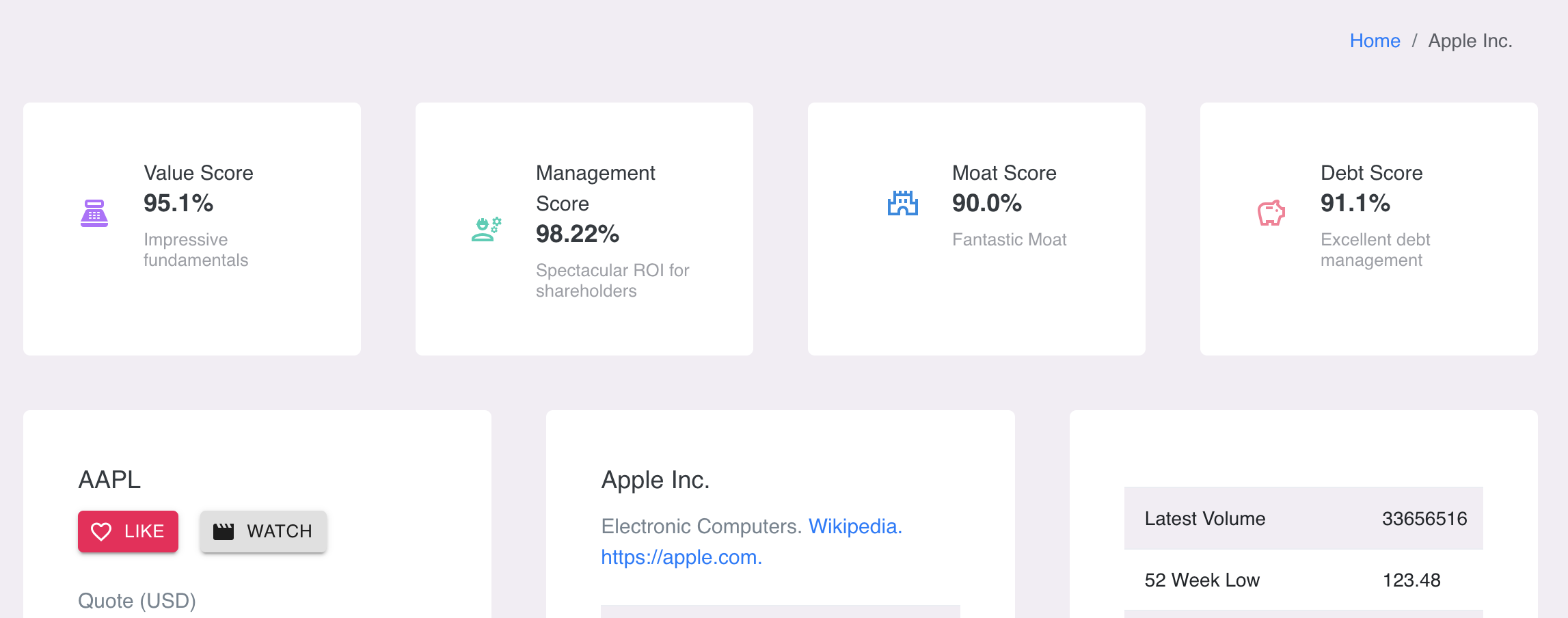Click the blue Moat Score castle icon
Screen dimensions: 1568x618
click(902, 203)
